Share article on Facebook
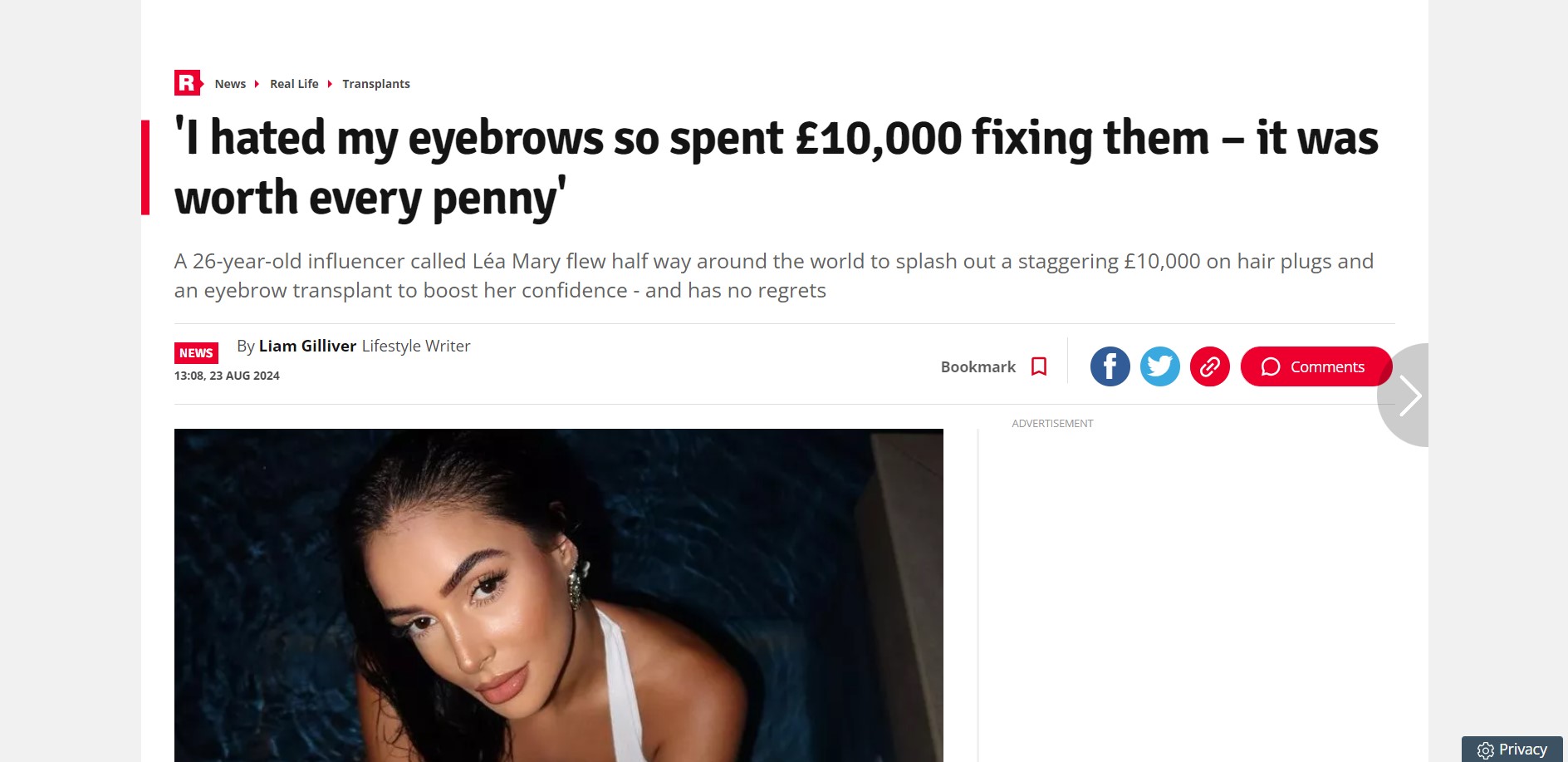 coord(1110,366)
